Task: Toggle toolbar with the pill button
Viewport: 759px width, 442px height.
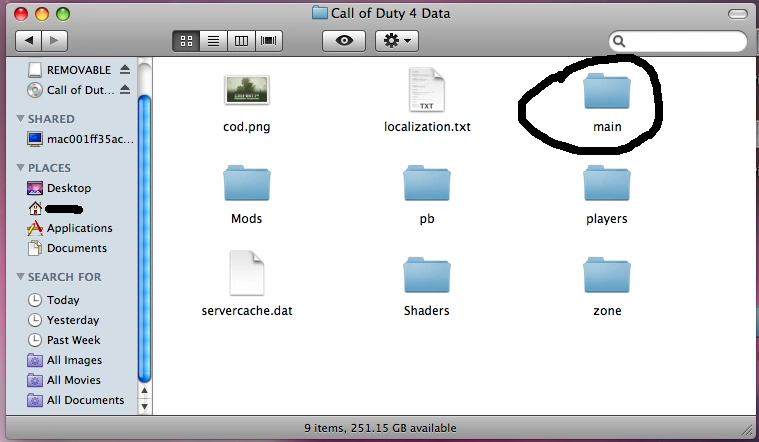Action: [x=738, y=14]
